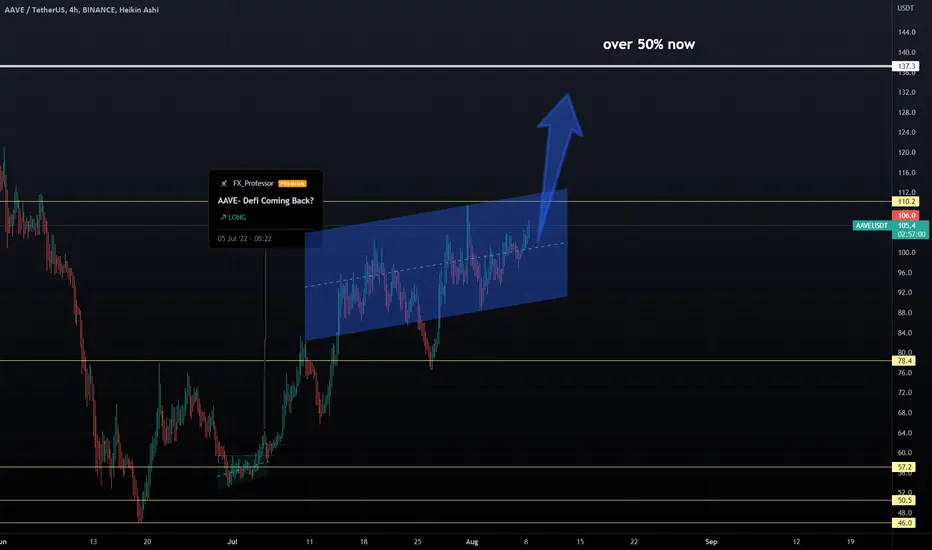The width and height of the screenshot is (932, 550).
Task: Click the 100.0 tick on price scale
Action: click(906, 252)
